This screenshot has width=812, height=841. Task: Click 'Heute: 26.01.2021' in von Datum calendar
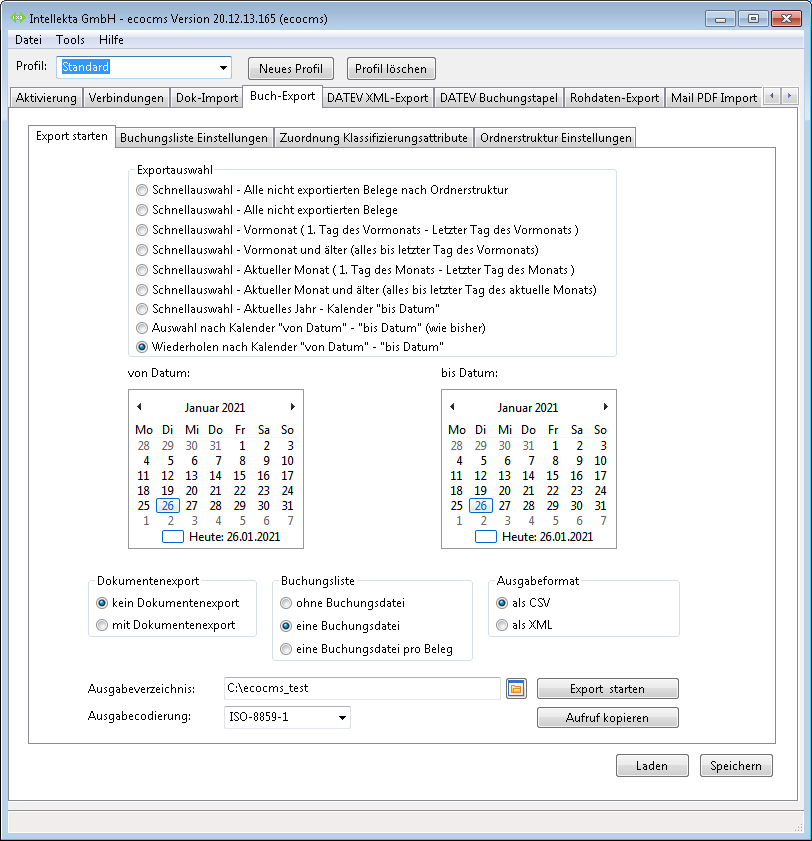click(221, 537)
